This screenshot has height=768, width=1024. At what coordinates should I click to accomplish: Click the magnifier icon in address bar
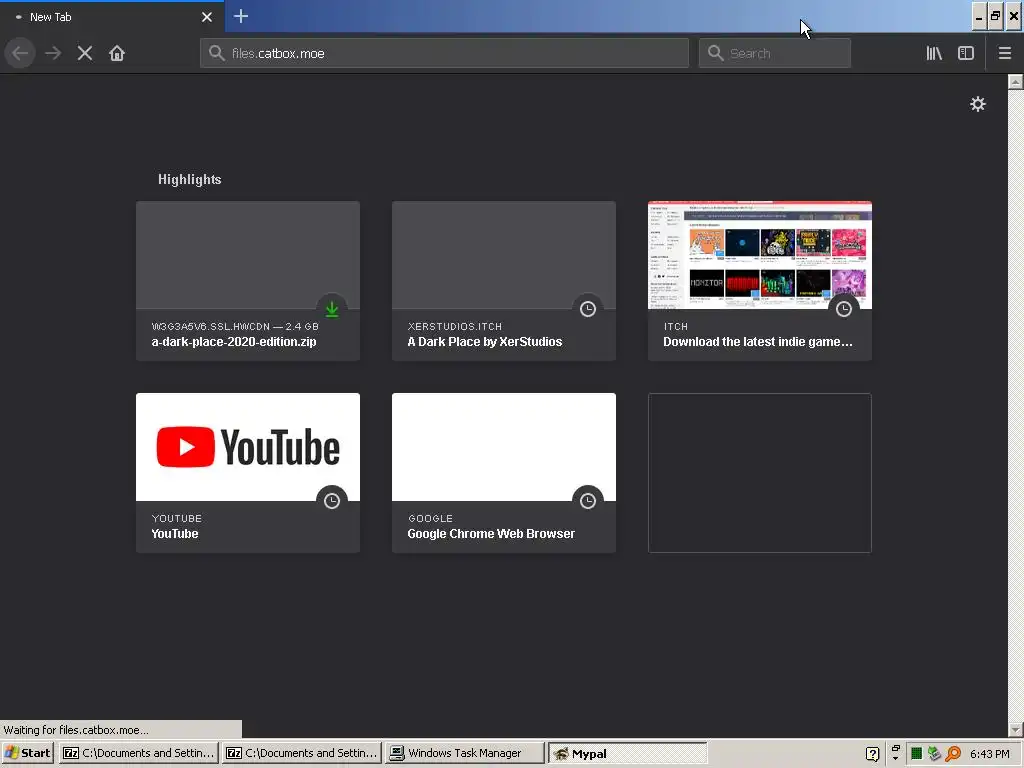(x=216, y=53)
